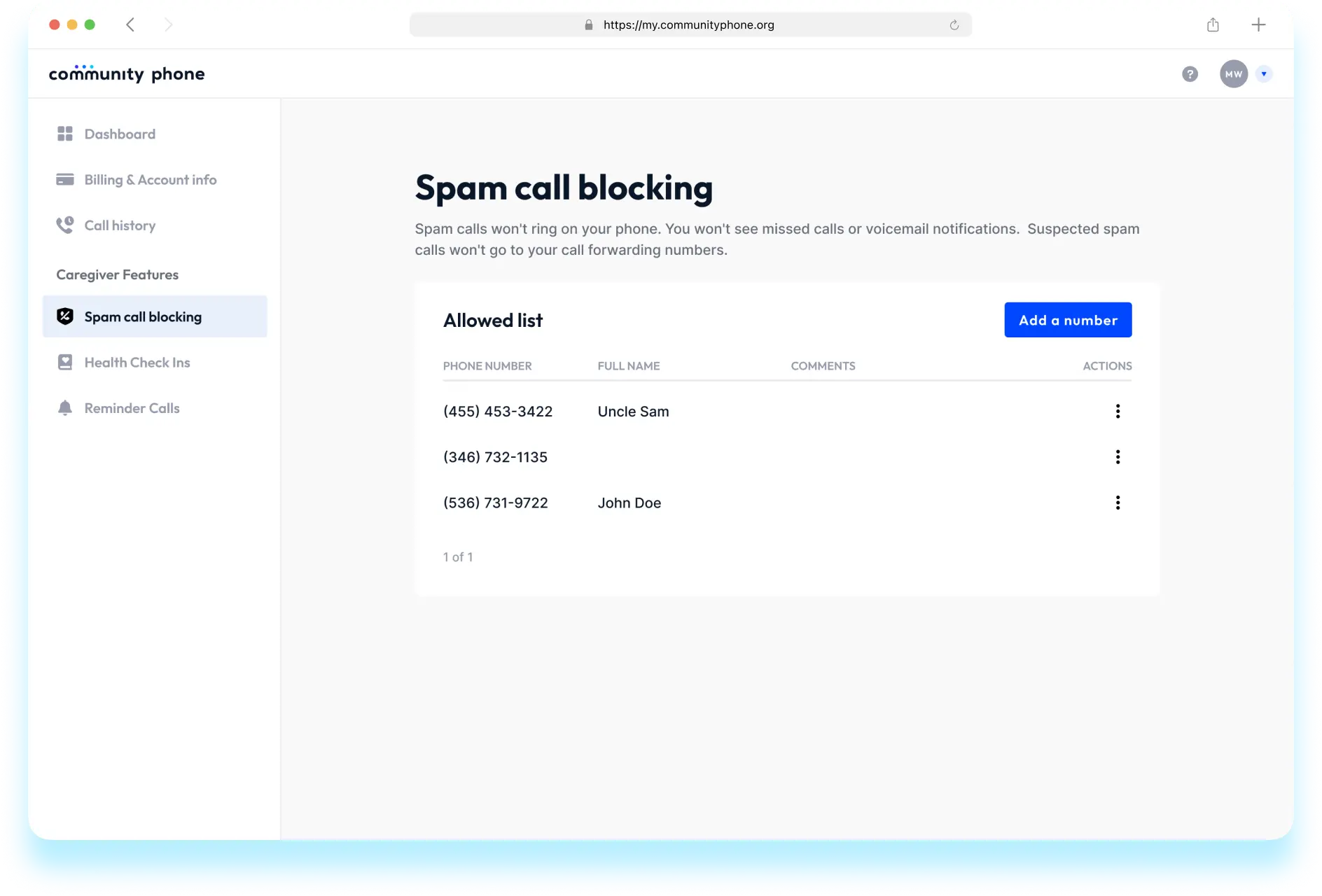Image resolution: width=1322 pixels, height=896 pixels.
Task: Reload the page with the refresh icon
Action: [x=954, y=25]
